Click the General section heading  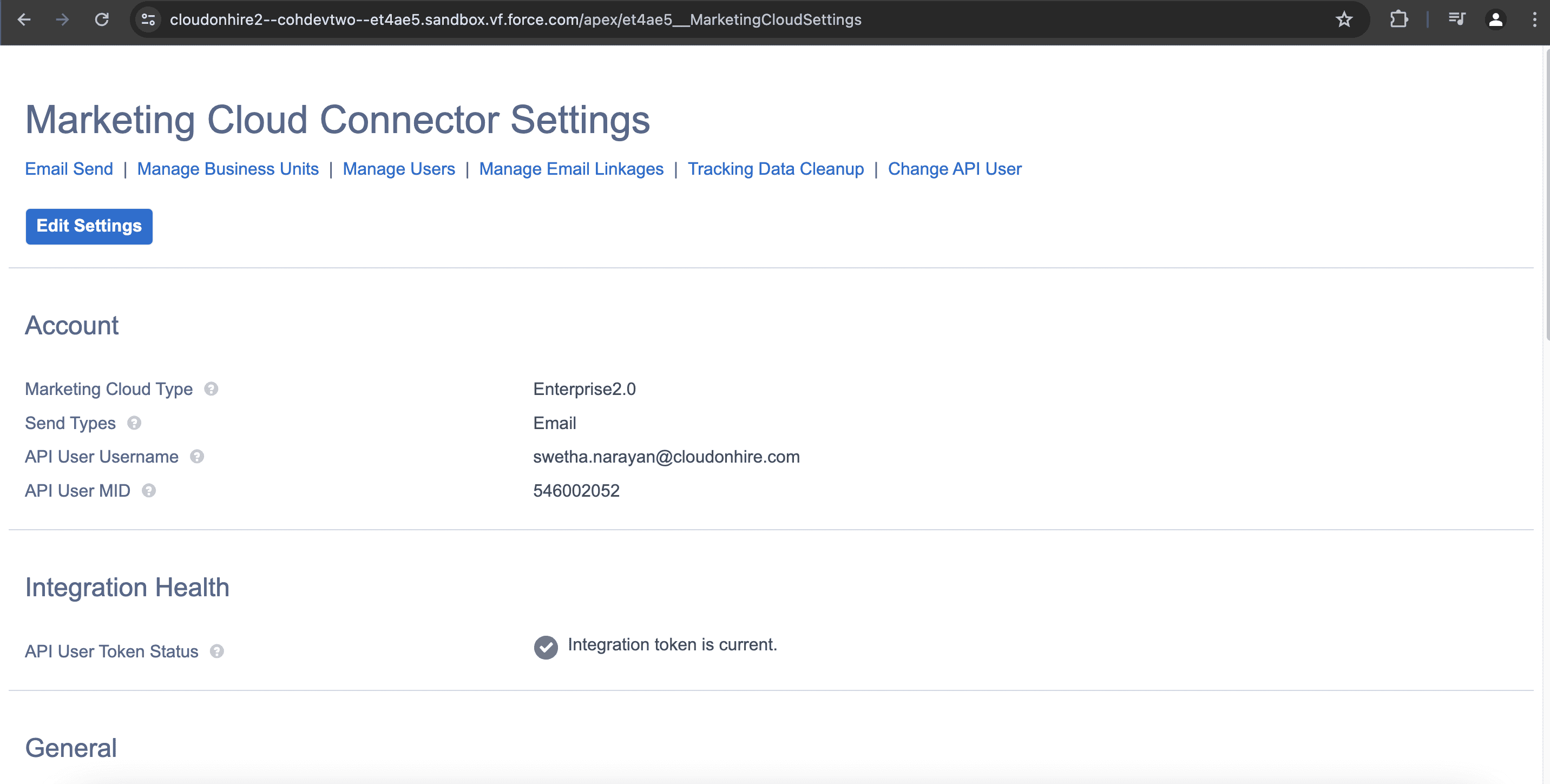point(70,748)
